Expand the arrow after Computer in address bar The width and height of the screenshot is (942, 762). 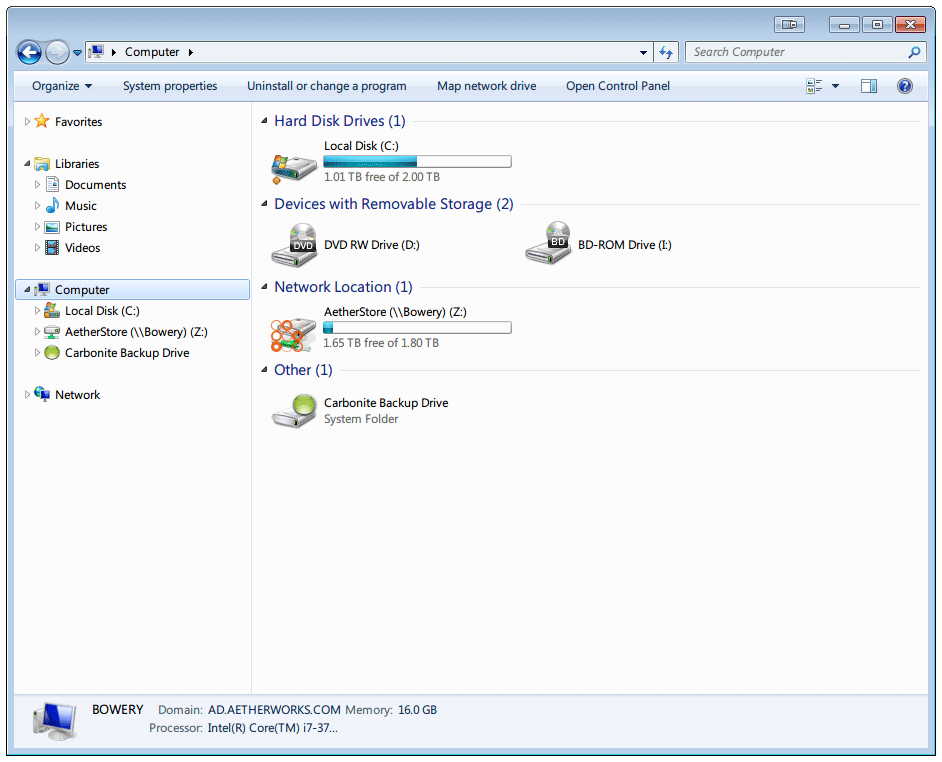190,52
